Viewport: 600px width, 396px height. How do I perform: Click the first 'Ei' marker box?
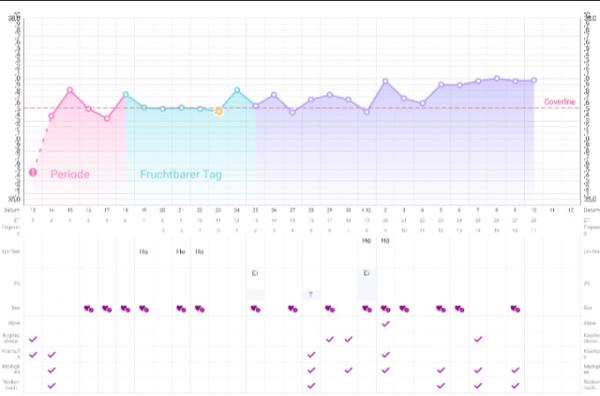[x=255, y=273]
